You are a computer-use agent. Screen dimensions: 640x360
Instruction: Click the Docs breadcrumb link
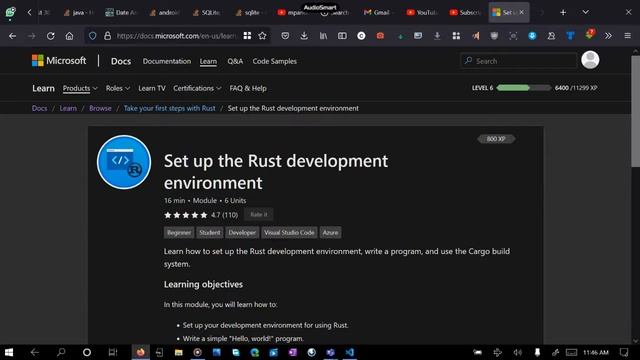40,108
